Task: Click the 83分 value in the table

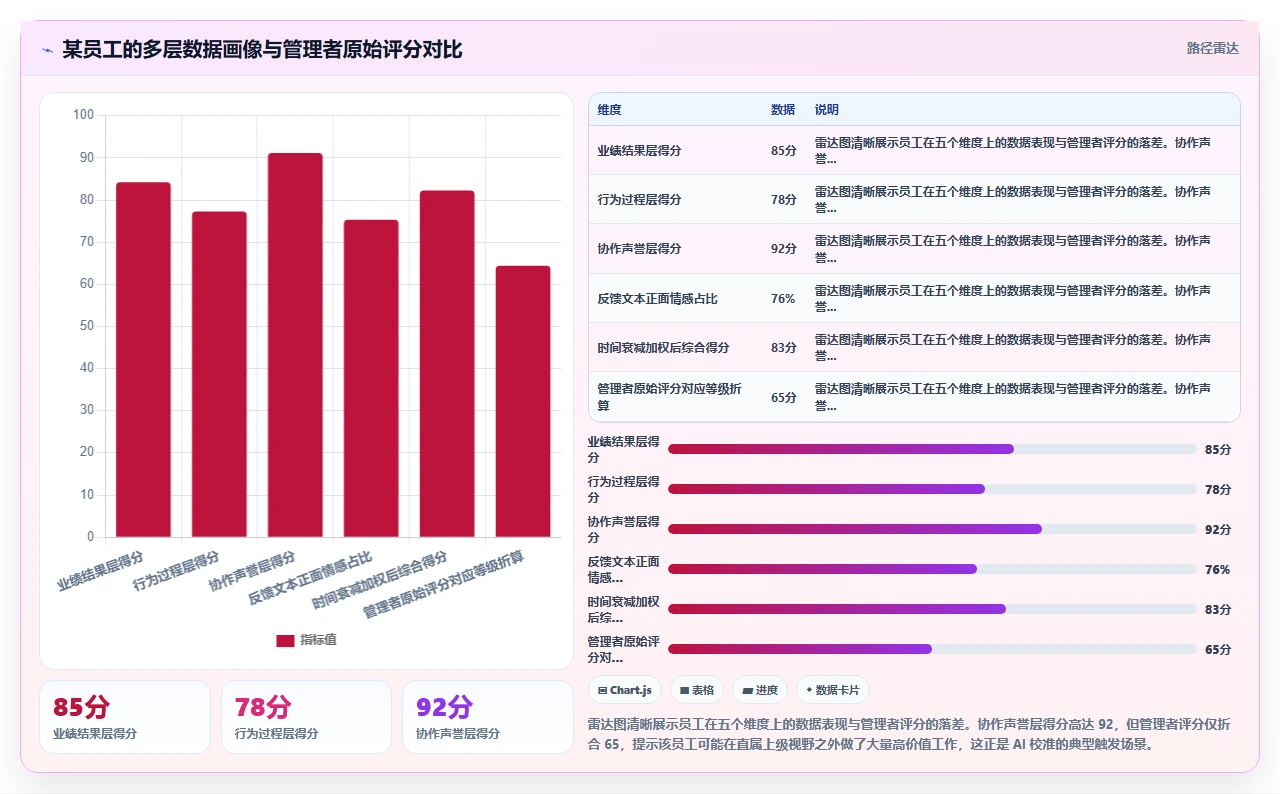Action: 784,348
